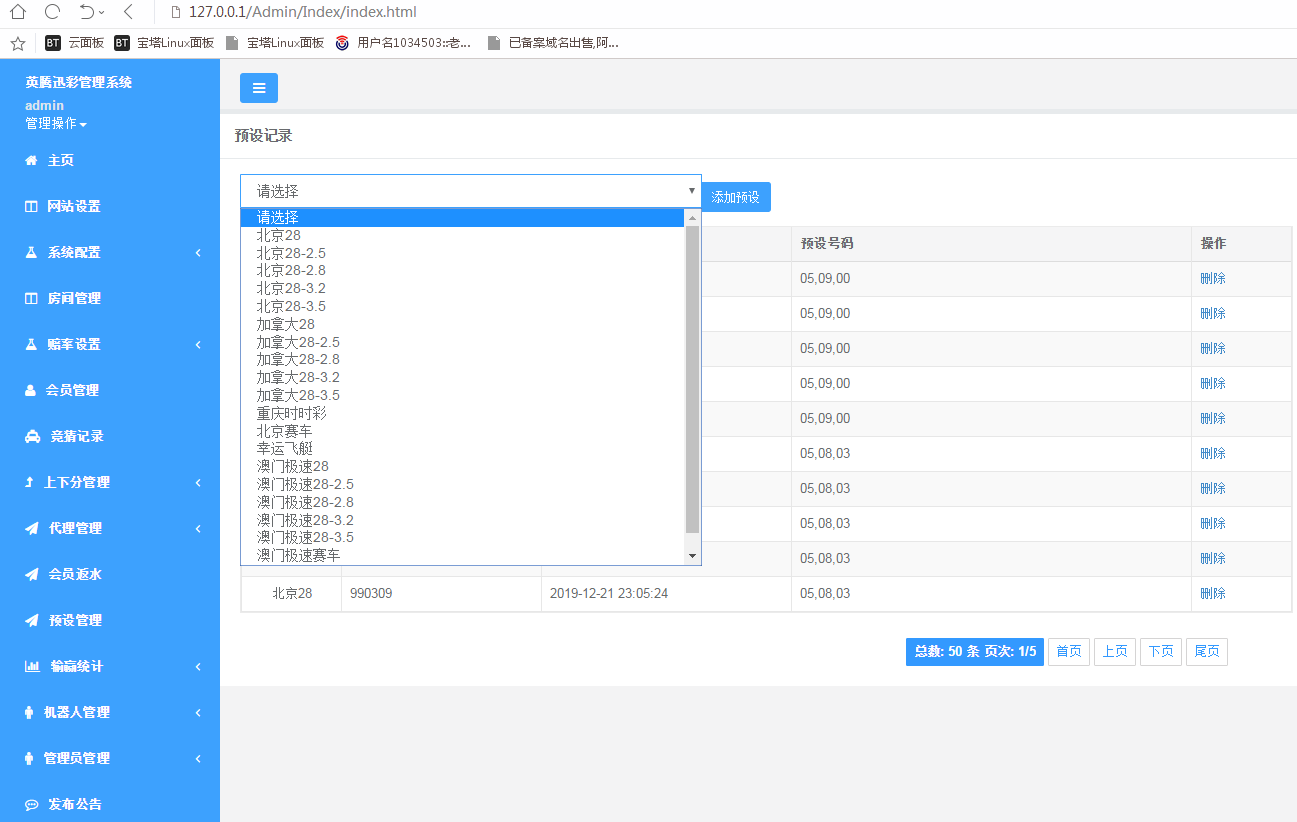
Task: Expand the 赔率设置 submenu chevron
Action: click(x=197, y=344)
